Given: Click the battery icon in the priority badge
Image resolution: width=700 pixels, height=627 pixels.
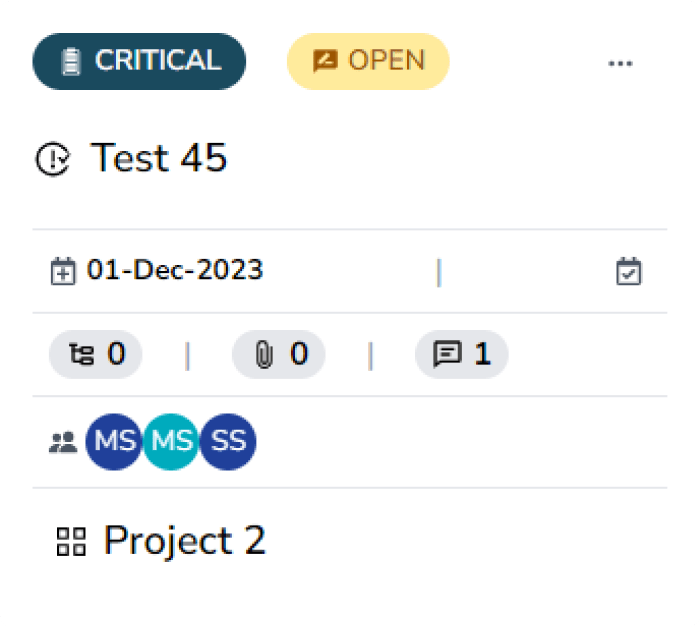Looking at the screenshot, I should point(70,62).
